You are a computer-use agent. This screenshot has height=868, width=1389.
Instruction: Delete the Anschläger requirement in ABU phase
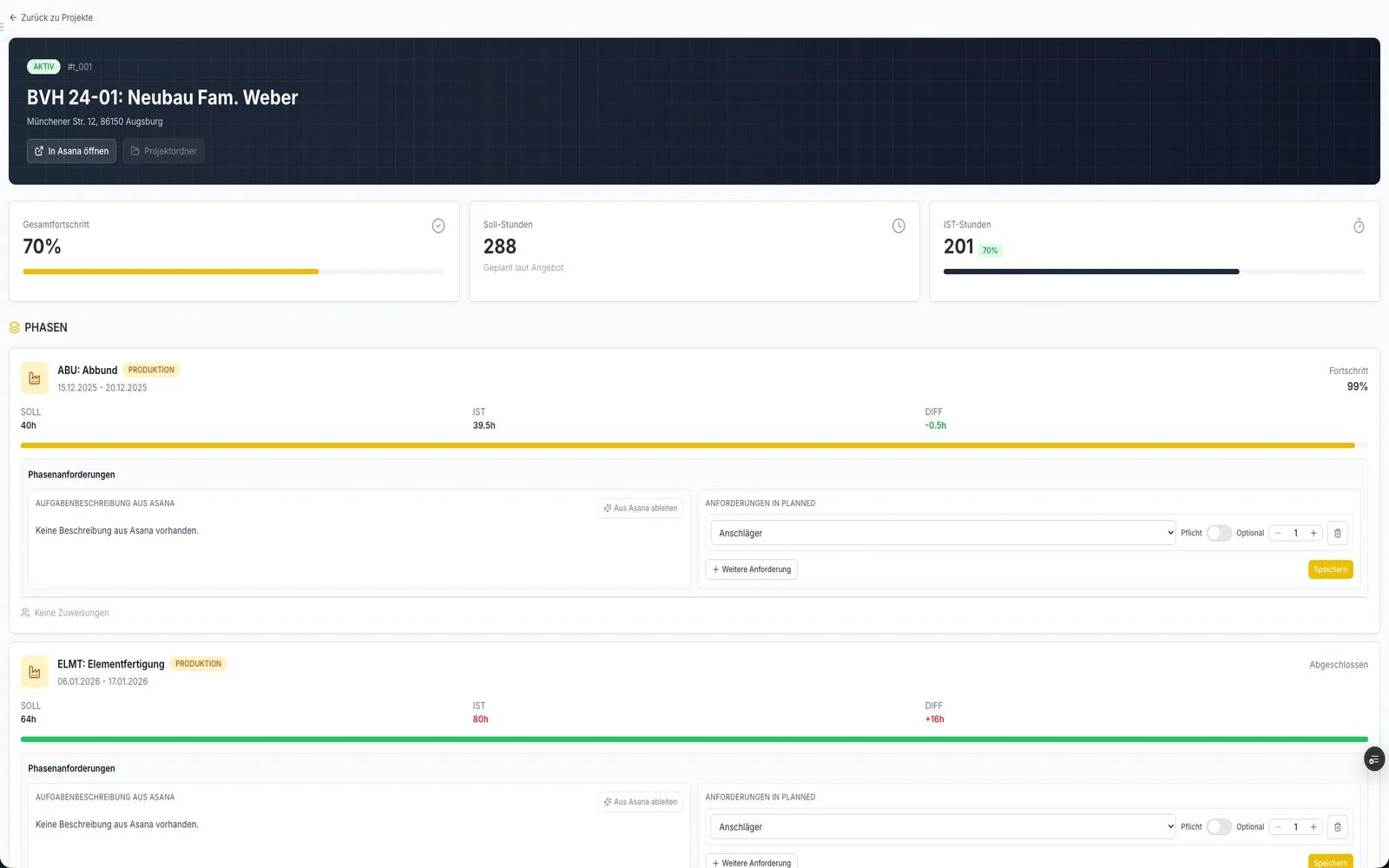coord(1337,533)
